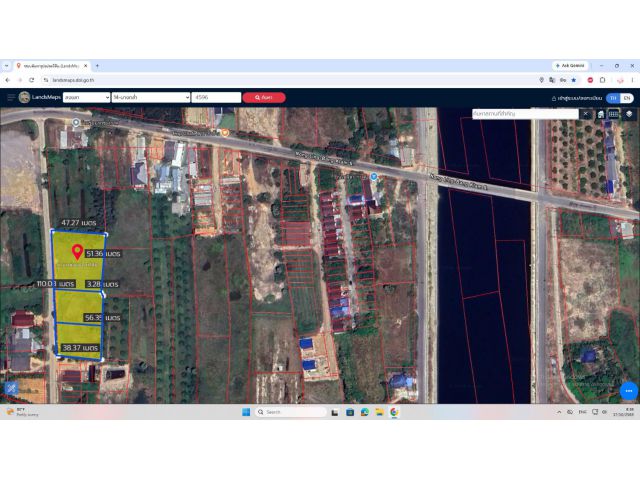Go forward in the browser
Image resolution: width=640 pixels, height=480 pixels.
20,80
